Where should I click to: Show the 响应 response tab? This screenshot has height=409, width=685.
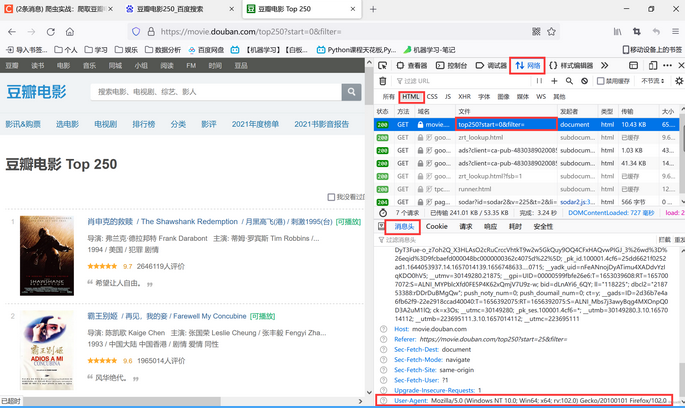[490, 226]
